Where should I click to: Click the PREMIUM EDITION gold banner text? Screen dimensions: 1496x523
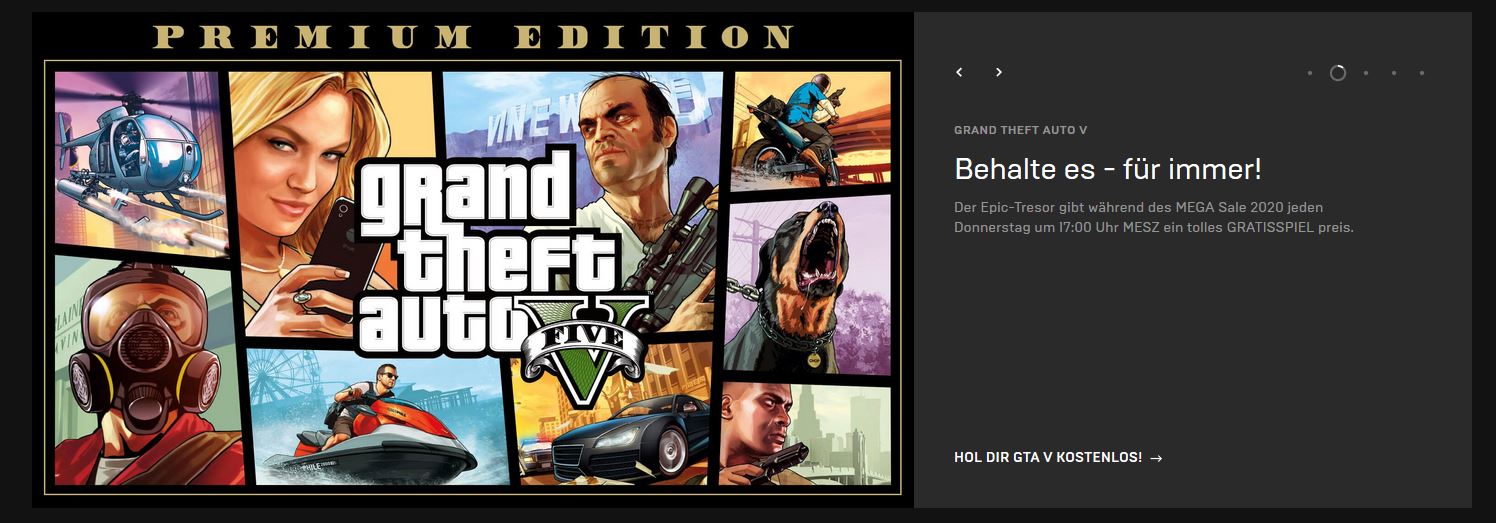pyautogui.click(x=473, y=38)
